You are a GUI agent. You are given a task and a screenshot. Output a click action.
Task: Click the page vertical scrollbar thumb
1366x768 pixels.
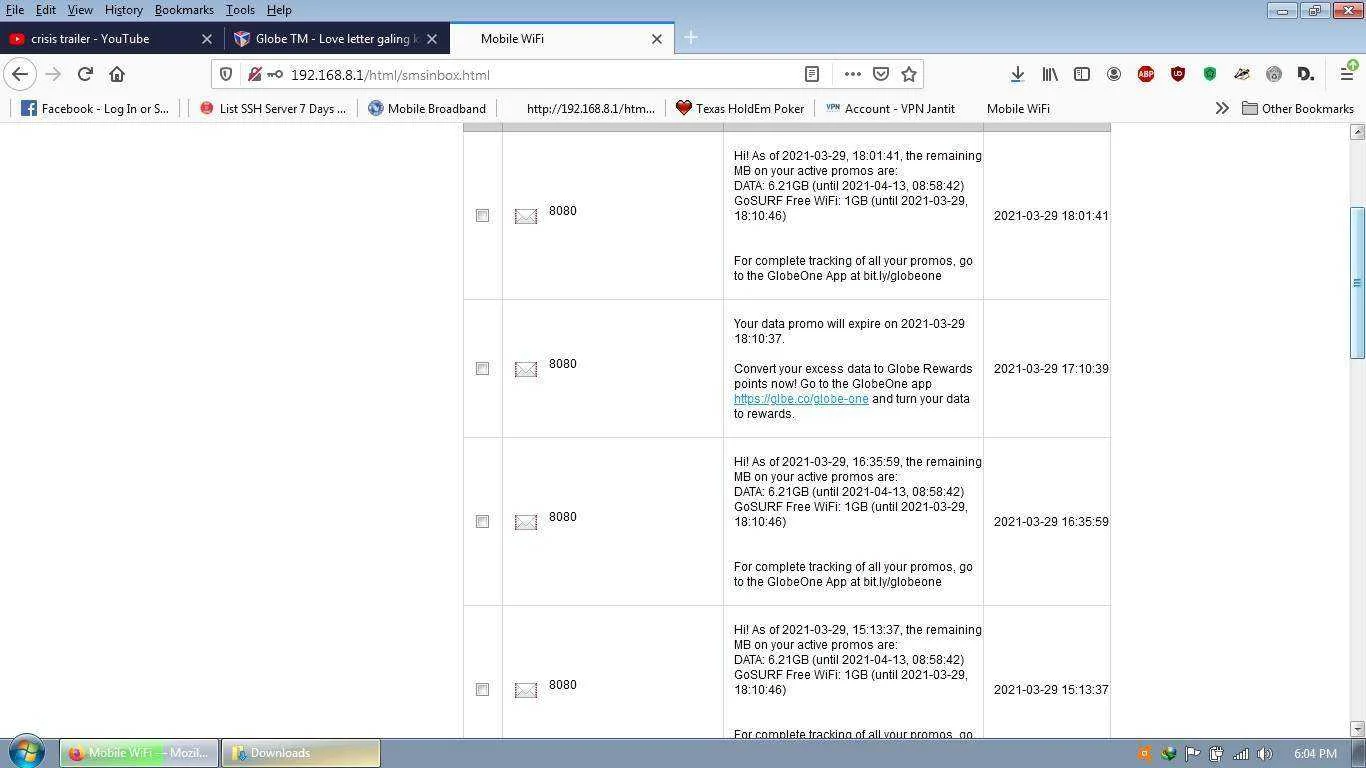1357,282
